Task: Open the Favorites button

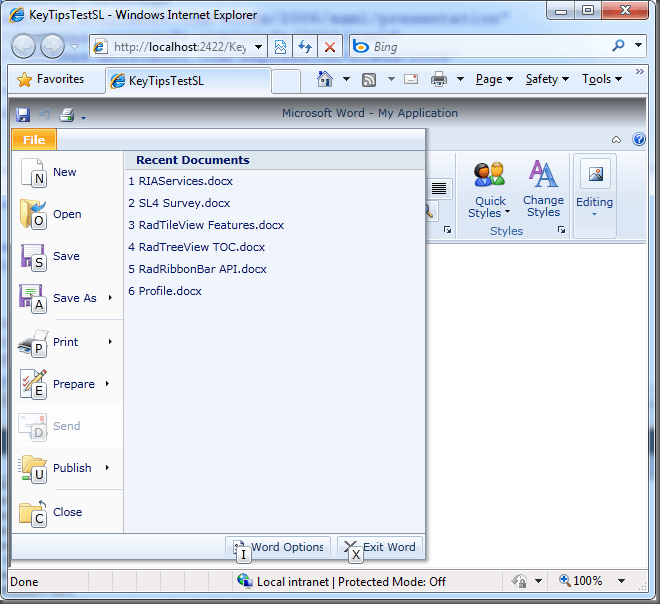Action: pyautogui.click(x=51, y=79)
